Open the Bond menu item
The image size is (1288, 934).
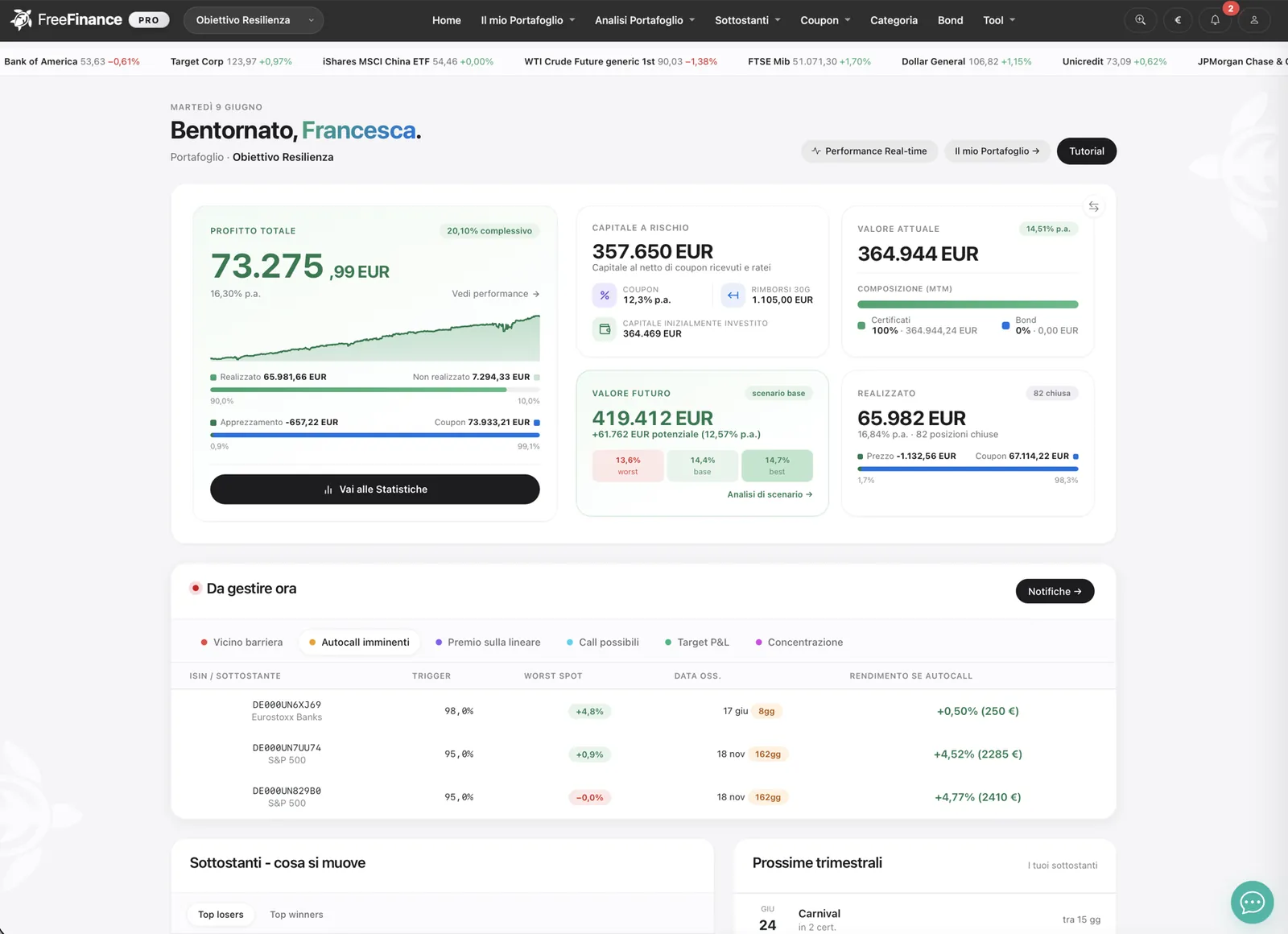tap(950, 20)
